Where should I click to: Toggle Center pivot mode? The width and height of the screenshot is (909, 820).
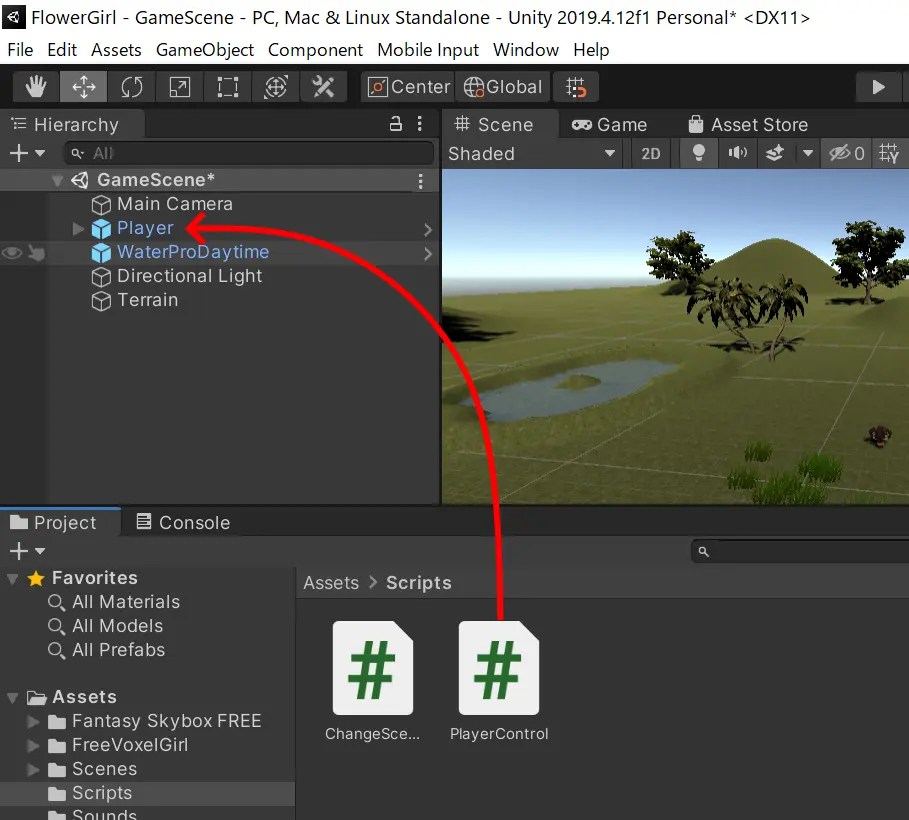click(x=408, y=87)
